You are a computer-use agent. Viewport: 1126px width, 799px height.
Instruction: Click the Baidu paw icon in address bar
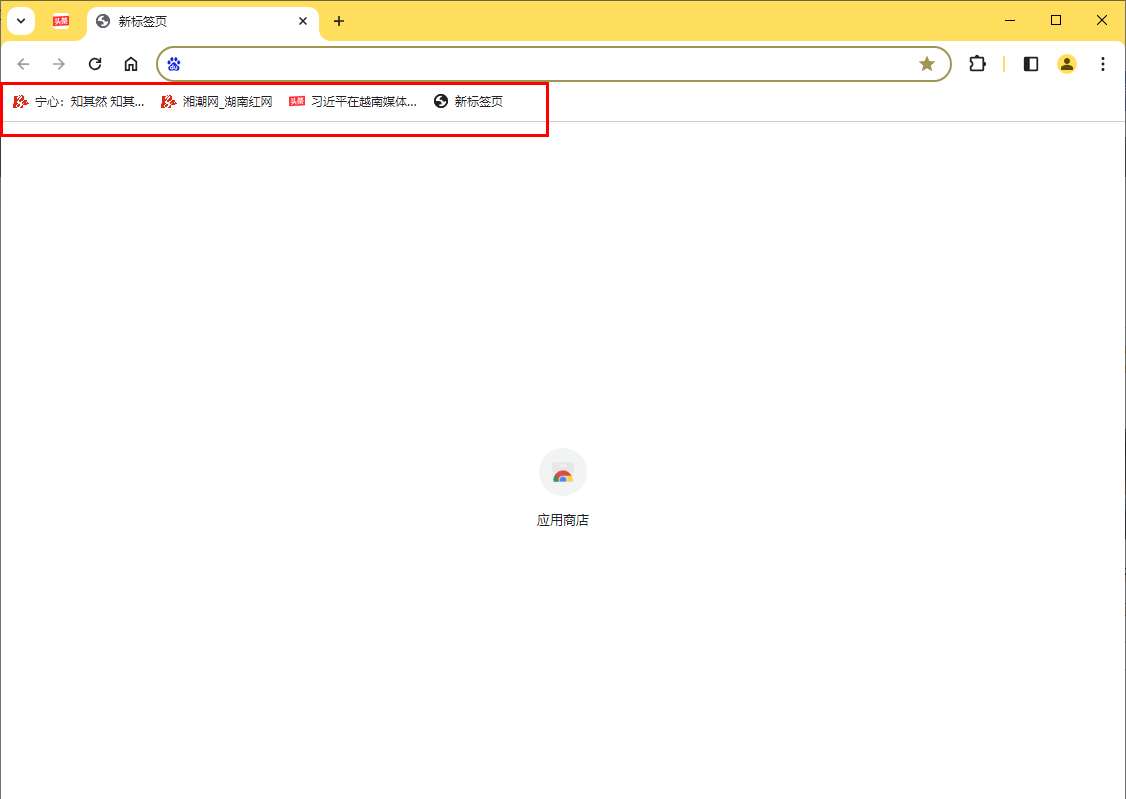[x=174, y=64]
